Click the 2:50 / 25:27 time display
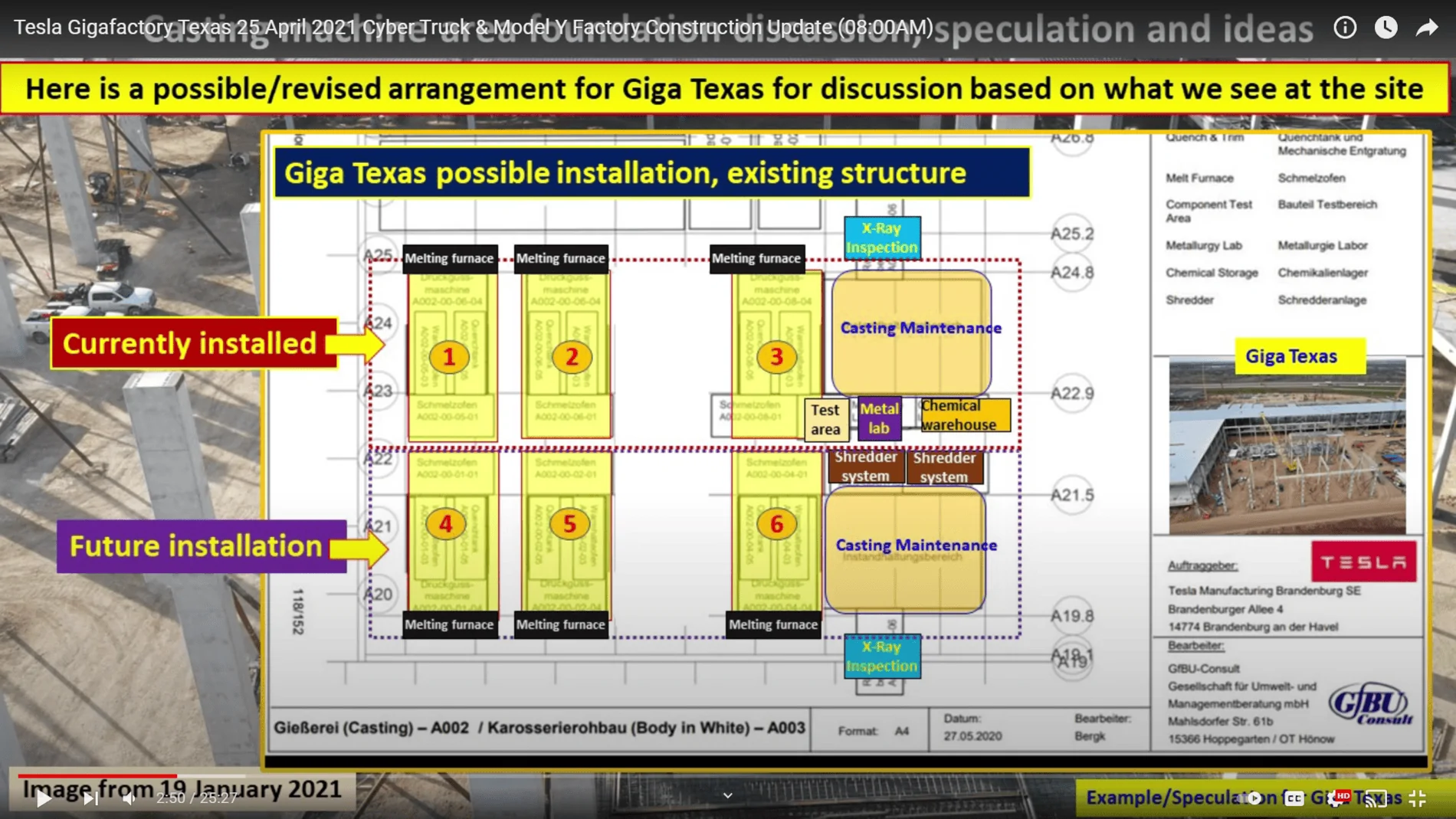This screenshot has width=1456, height=819. (x=197, y=798)
